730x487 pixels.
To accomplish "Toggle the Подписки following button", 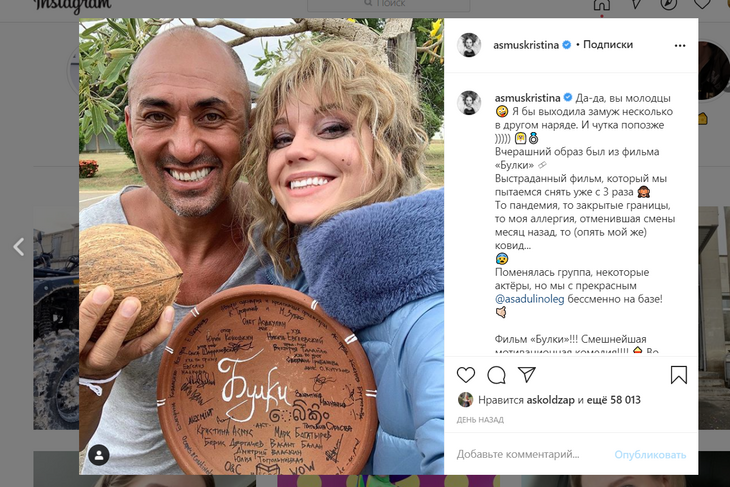I will point(608,45).
